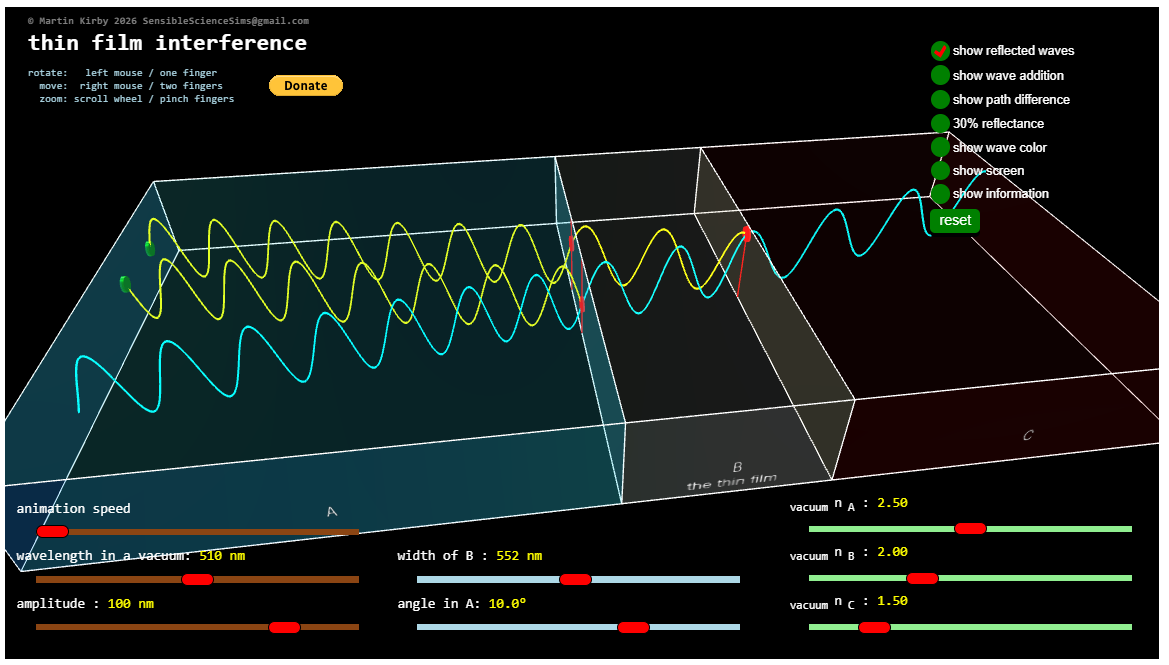Click the vacuum n A slider handle
Viewport: 1169px width, 665px height.
click(x=971, y=528)
